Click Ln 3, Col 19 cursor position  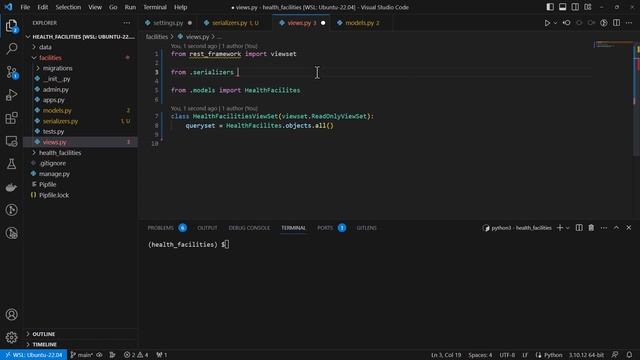(446, 355)
